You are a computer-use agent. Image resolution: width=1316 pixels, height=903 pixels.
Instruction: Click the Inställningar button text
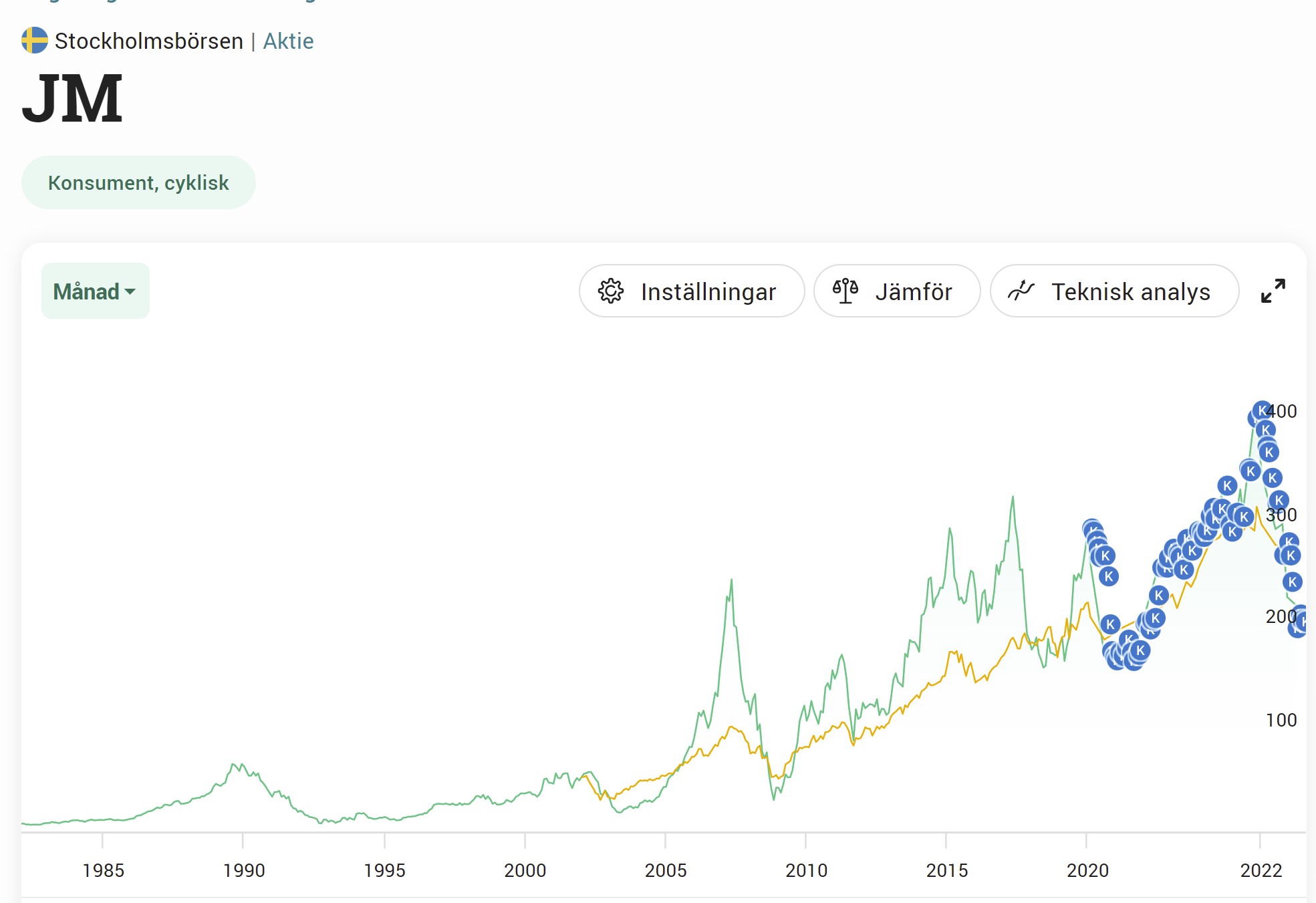708,292
